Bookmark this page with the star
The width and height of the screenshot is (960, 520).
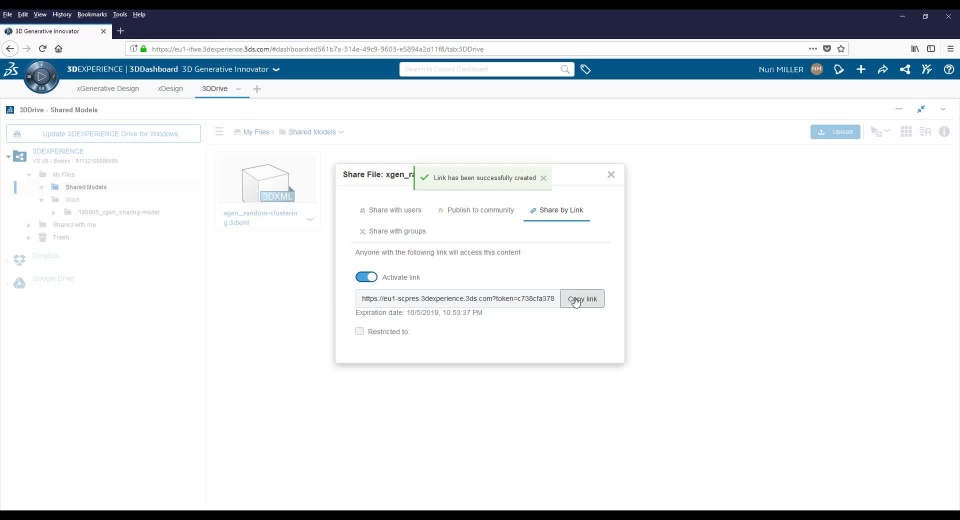coord(841,48)
